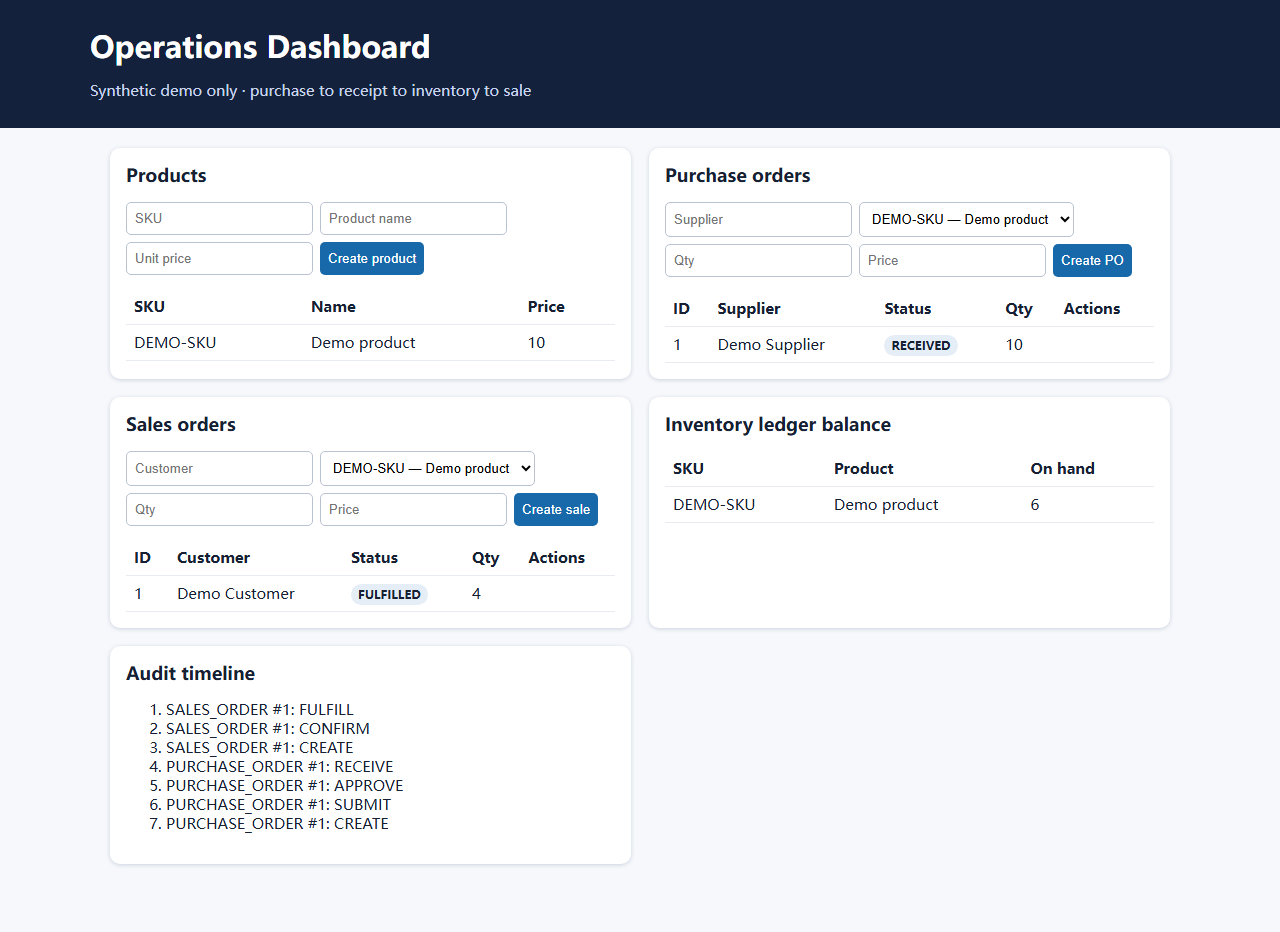
Task: Click quantity 10 in purchase orders row
Action: point(1014,344)
